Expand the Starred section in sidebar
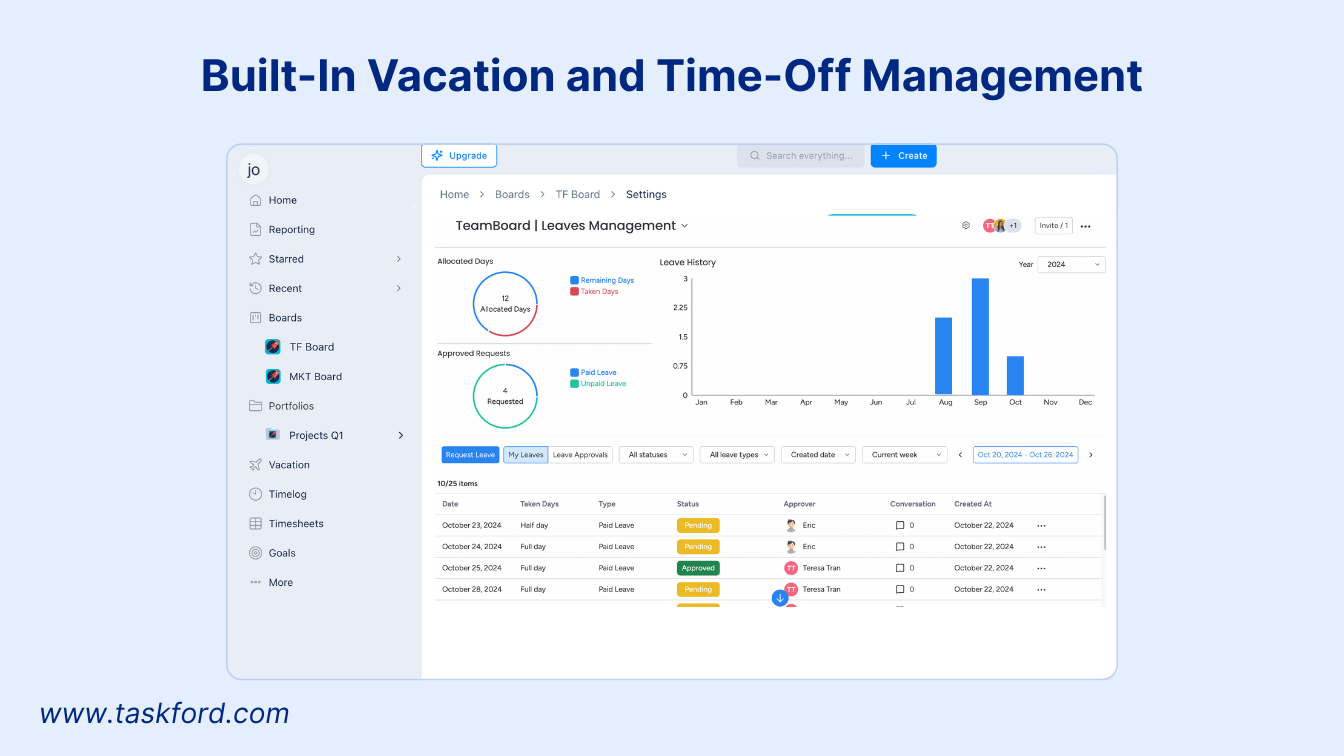 [398, 259]
